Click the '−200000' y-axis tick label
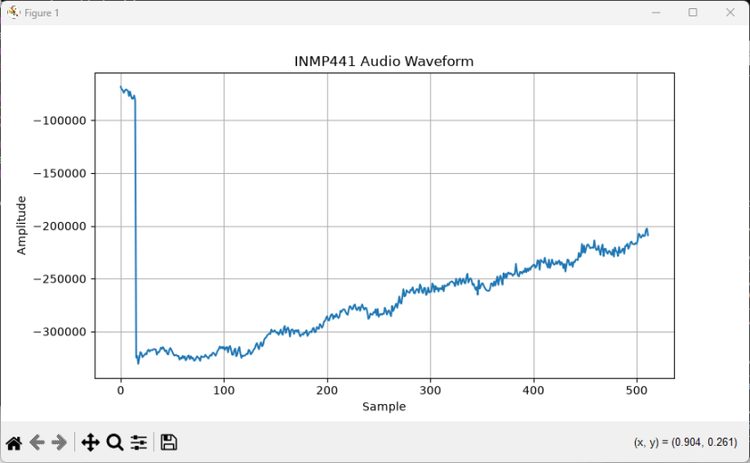750x463 pixels. [x=60, y=226]
